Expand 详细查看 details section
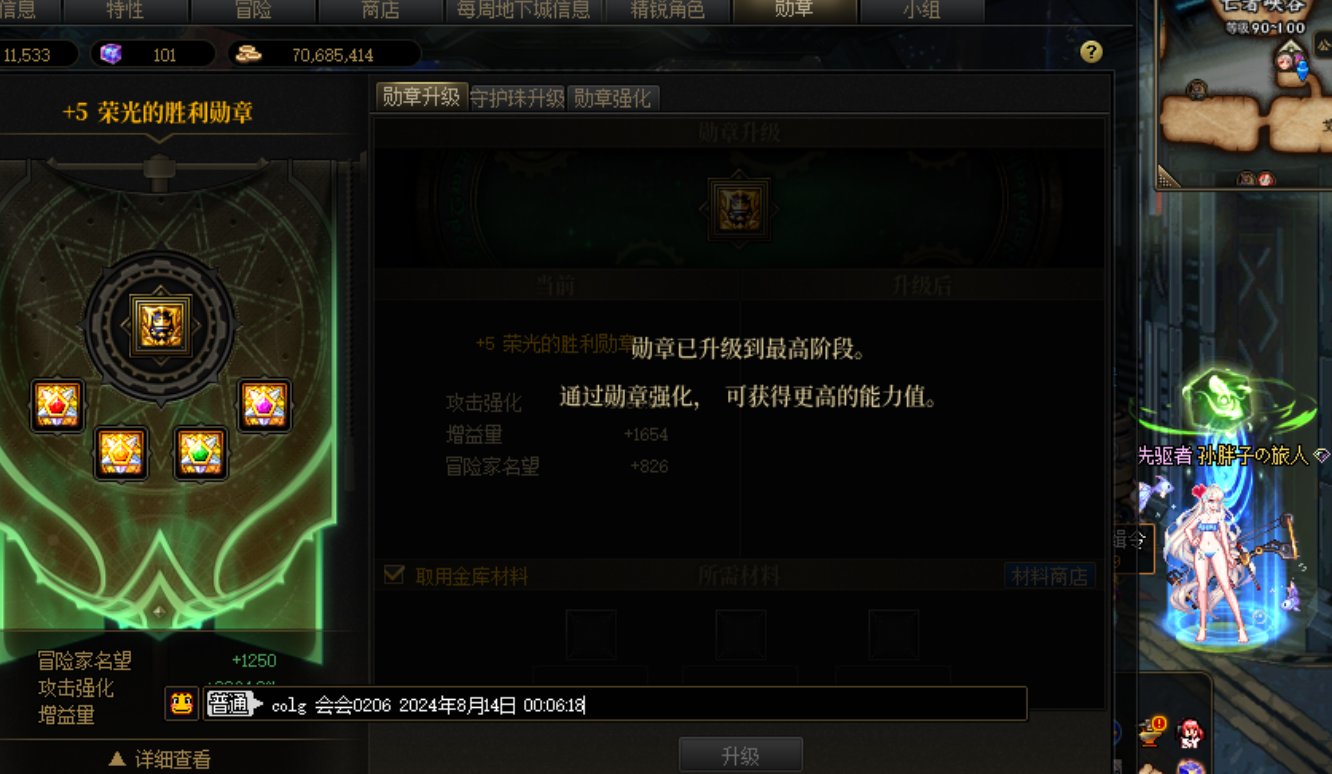This screenshot has height=774, width=1332. [160, 760]
